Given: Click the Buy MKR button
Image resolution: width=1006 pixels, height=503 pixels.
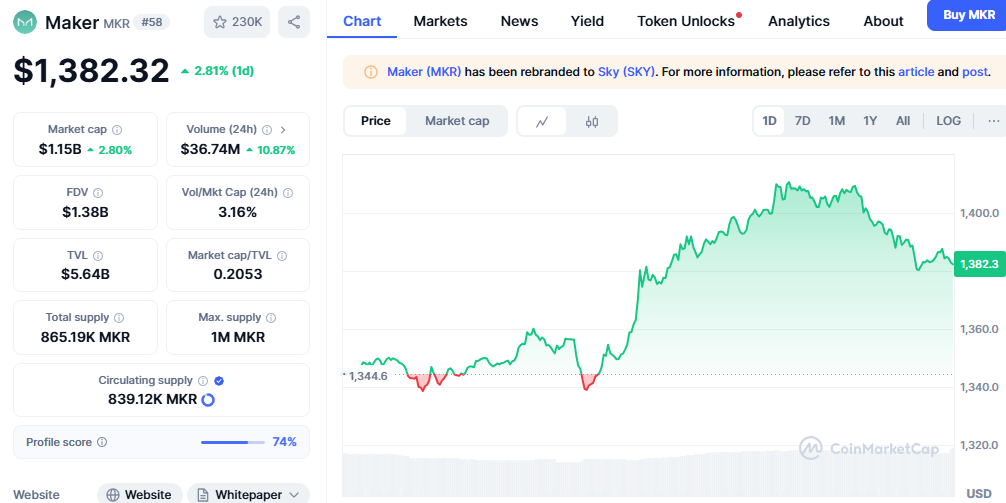Looking at the screenshot, I should 967,15.
